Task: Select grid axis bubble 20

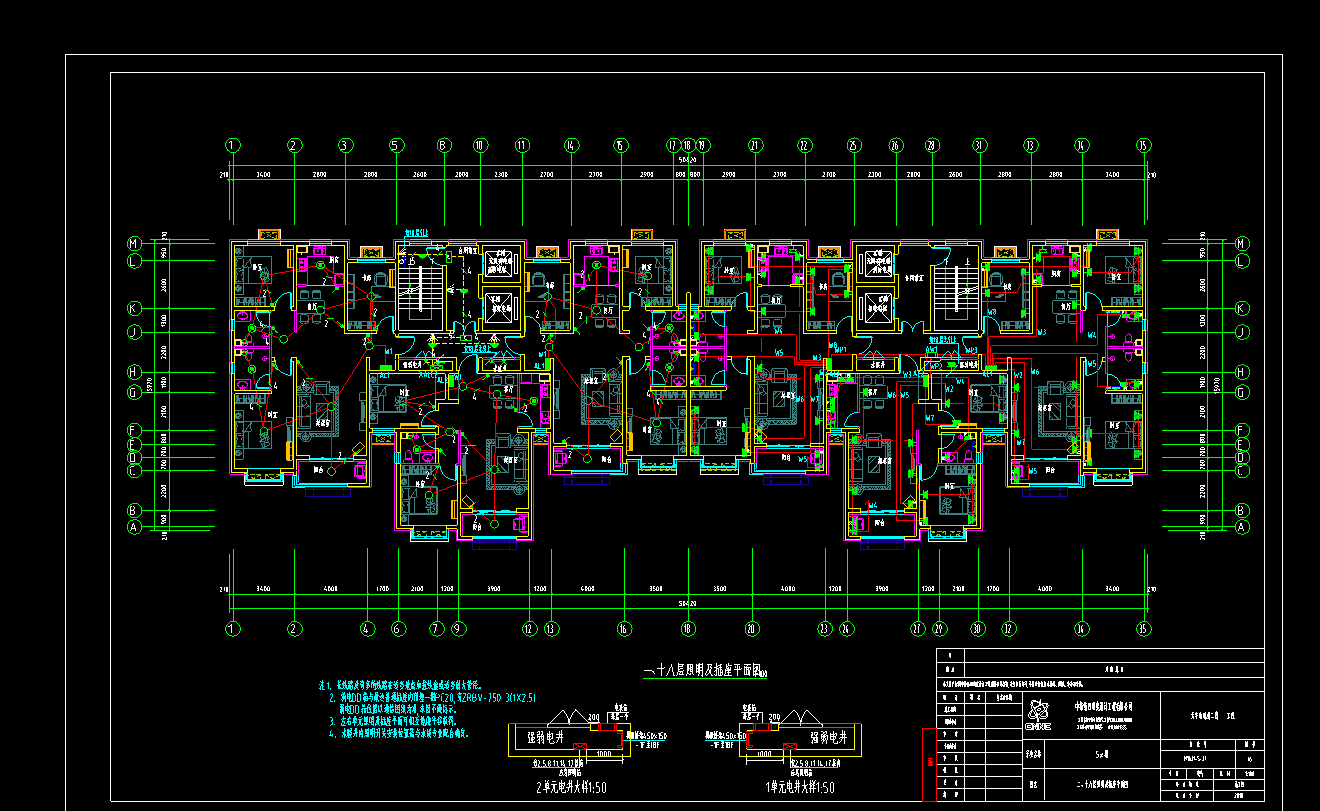Action: [750, 629]
